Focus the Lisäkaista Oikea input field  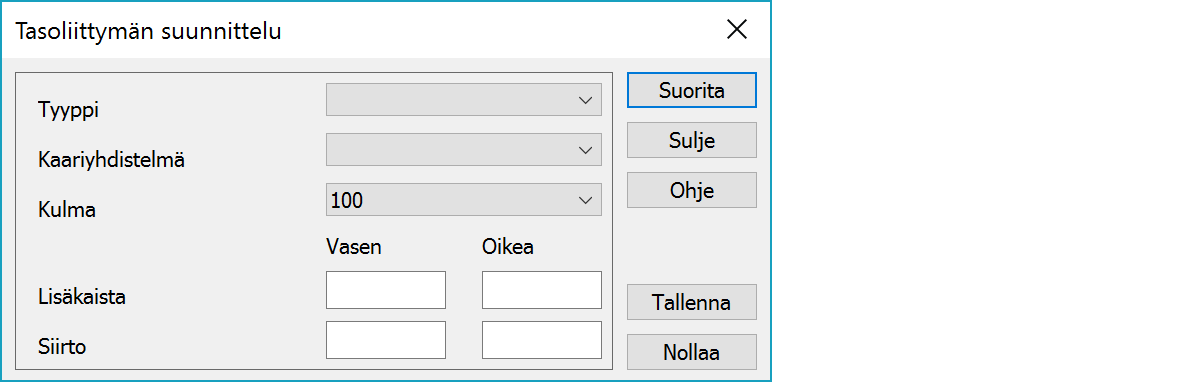click(542, 290)
